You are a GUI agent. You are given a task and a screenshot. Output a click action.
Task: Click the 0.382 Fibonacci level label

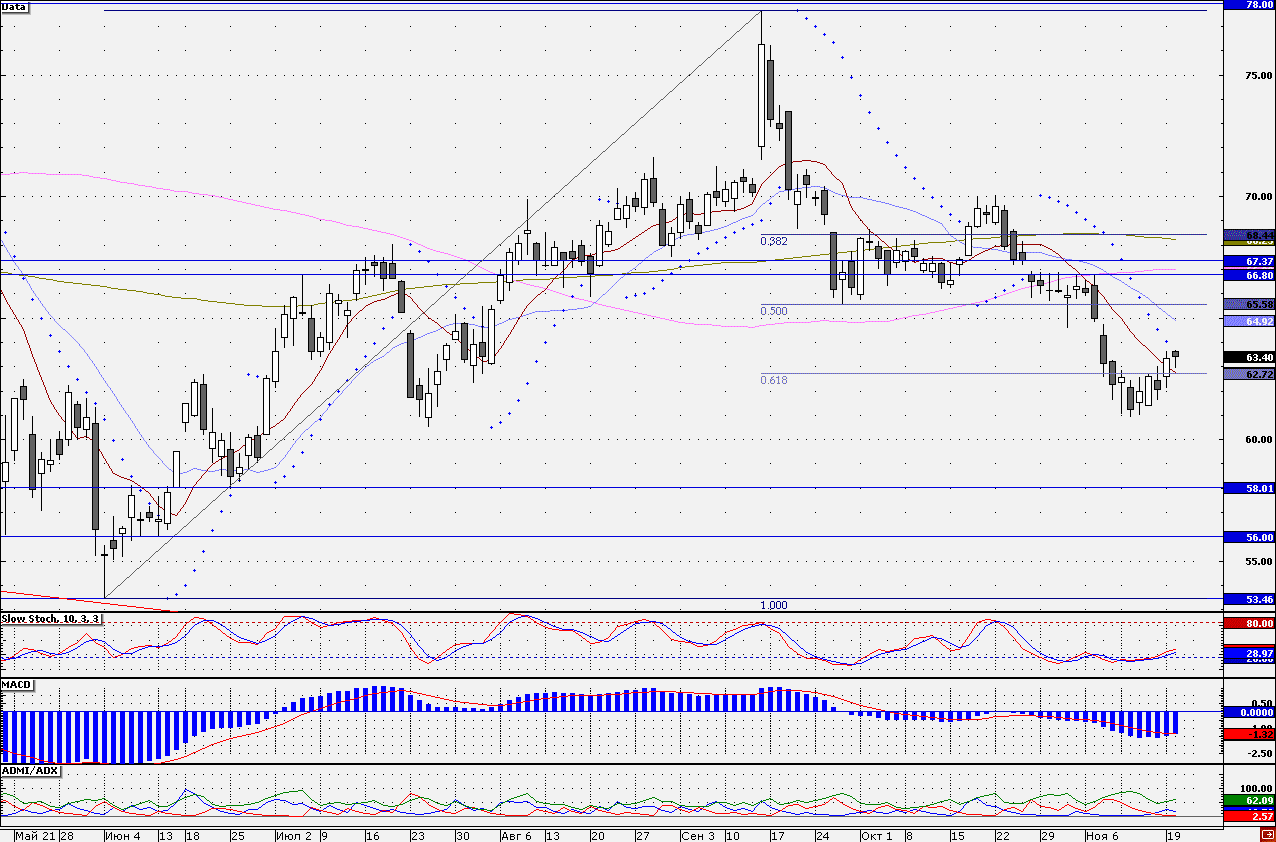(774, 241)
